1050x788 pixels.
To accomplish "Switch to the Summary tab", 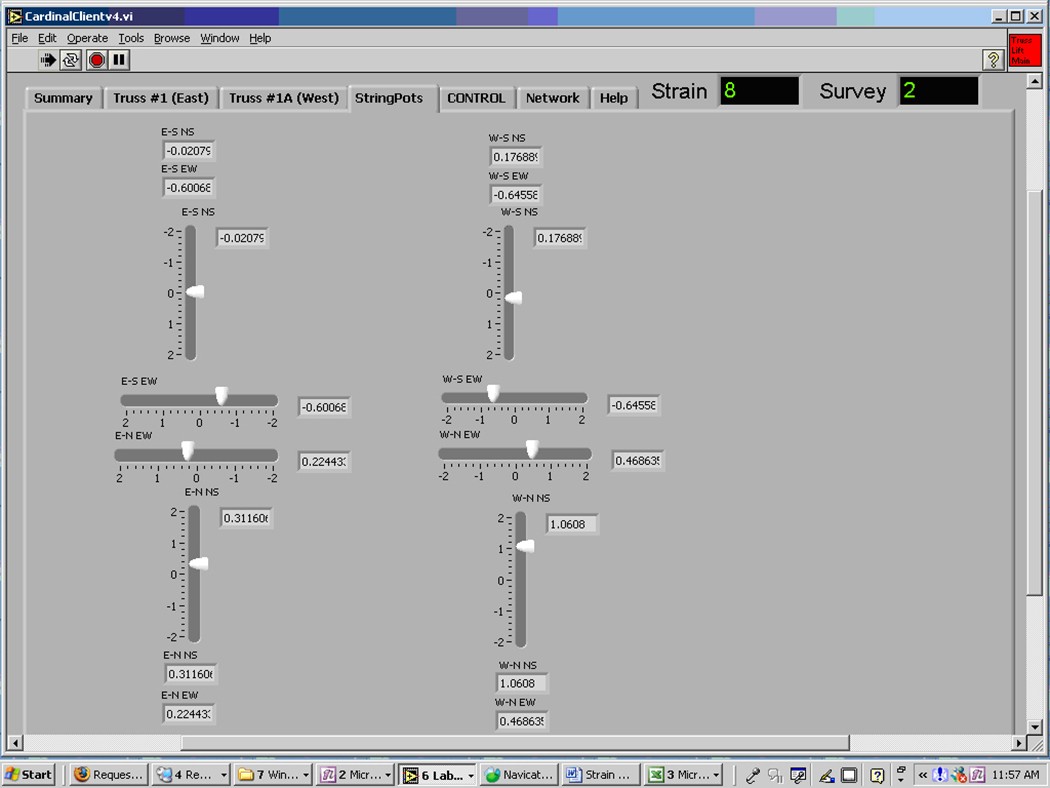I will point(63,98).
